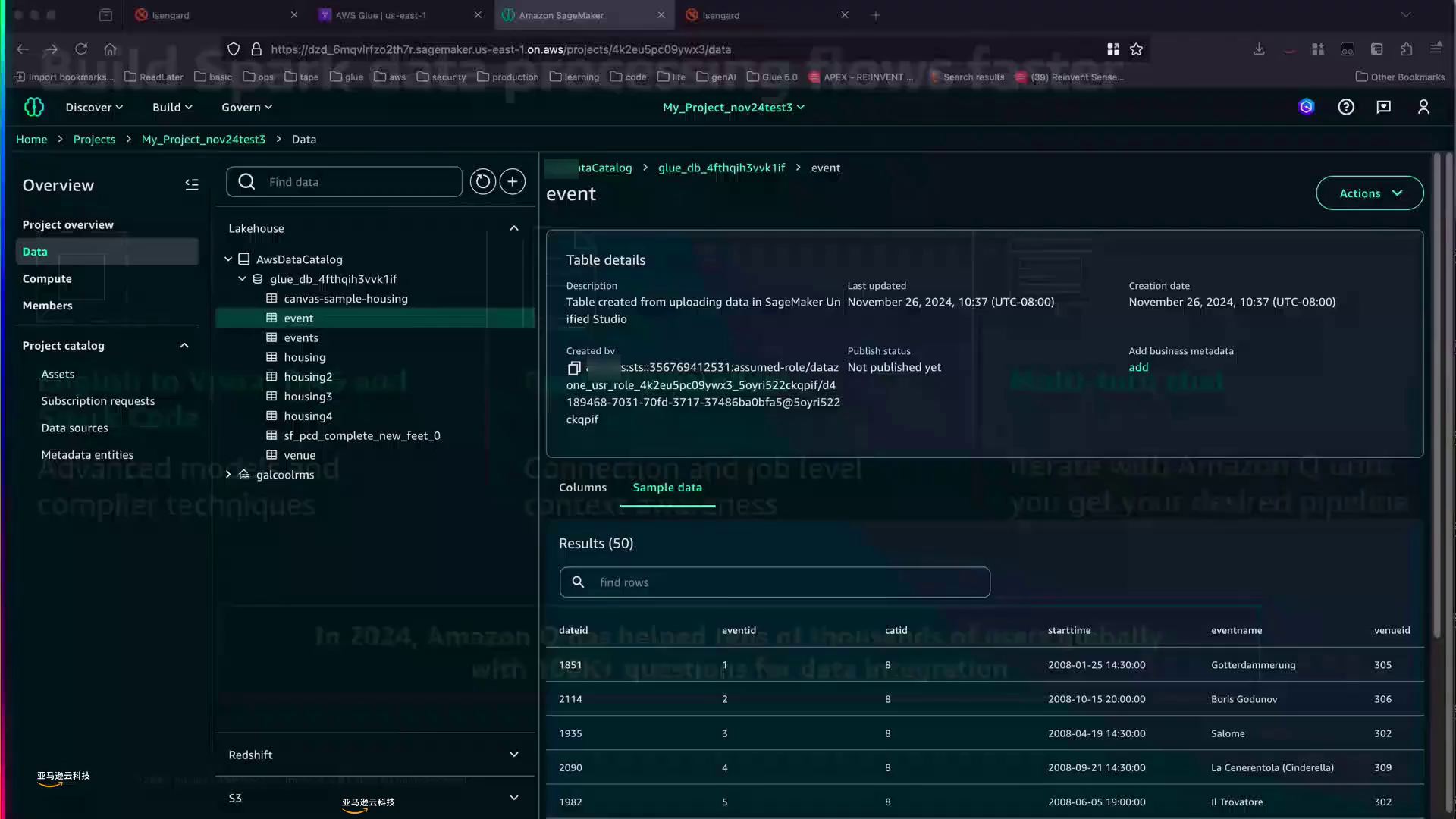Open the Govern dropdown menu
This screenshot has height=819, width=1456.
coord(246,107)
